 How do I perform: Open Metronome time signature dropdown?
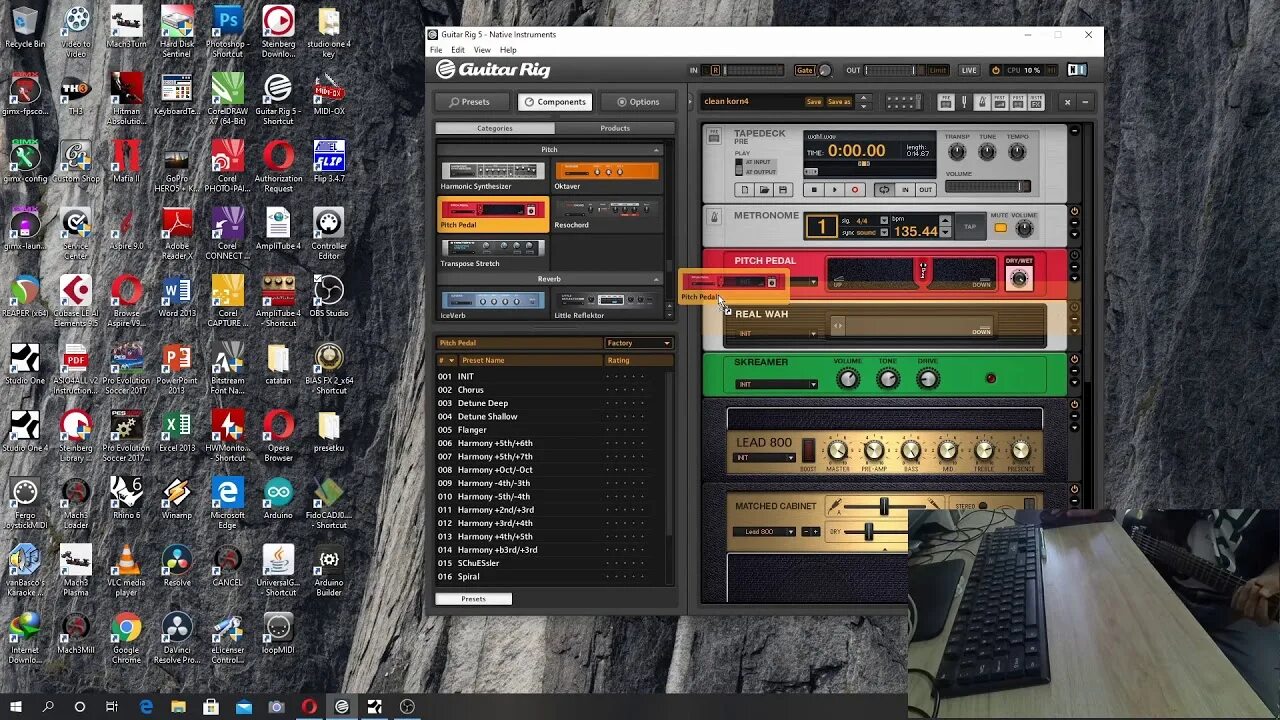[884, 219]
